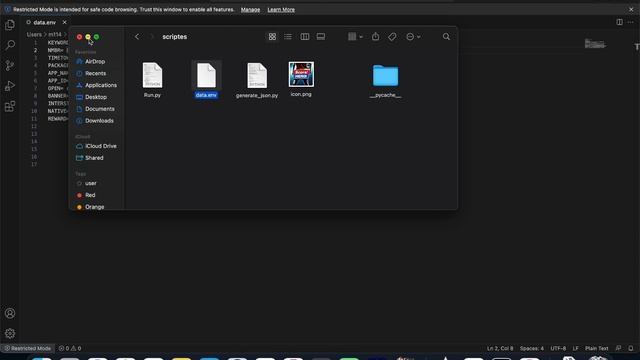Open the Extensions view in VS Code
Viewport: 640px width, 360px height.
pyautogui.click(x=10, y=106)
